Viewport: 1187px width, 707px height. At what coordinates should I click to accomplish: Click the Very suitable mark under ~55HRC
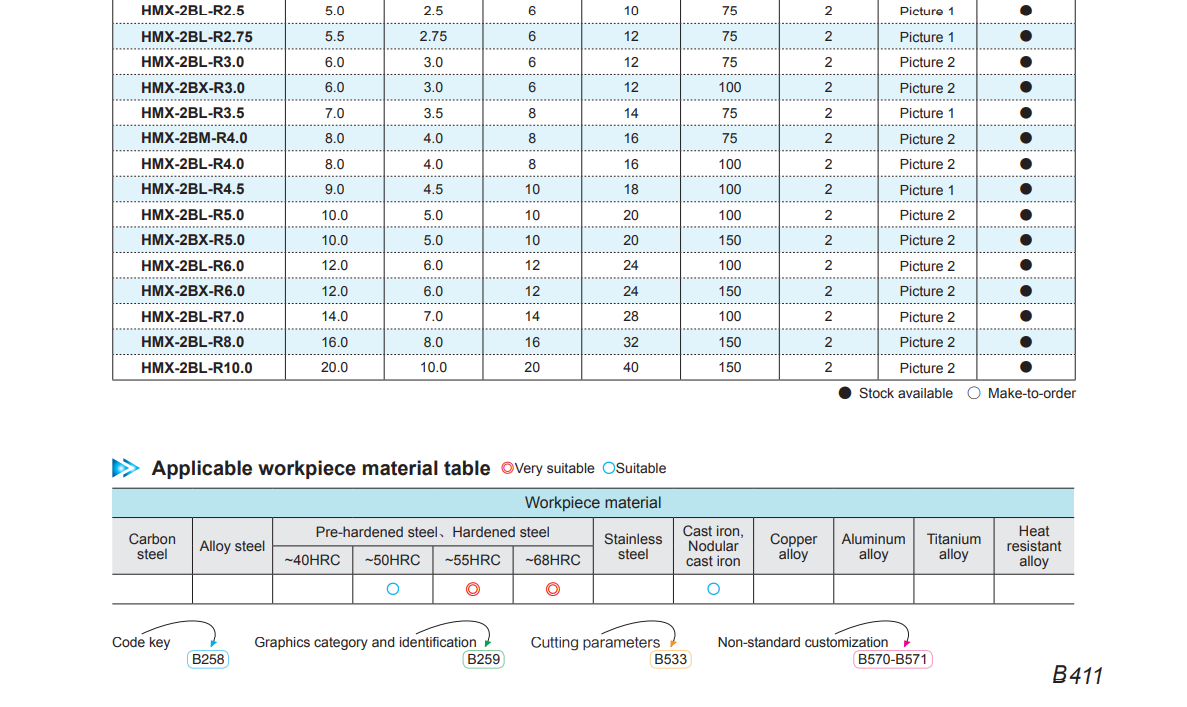coord(473,589)
